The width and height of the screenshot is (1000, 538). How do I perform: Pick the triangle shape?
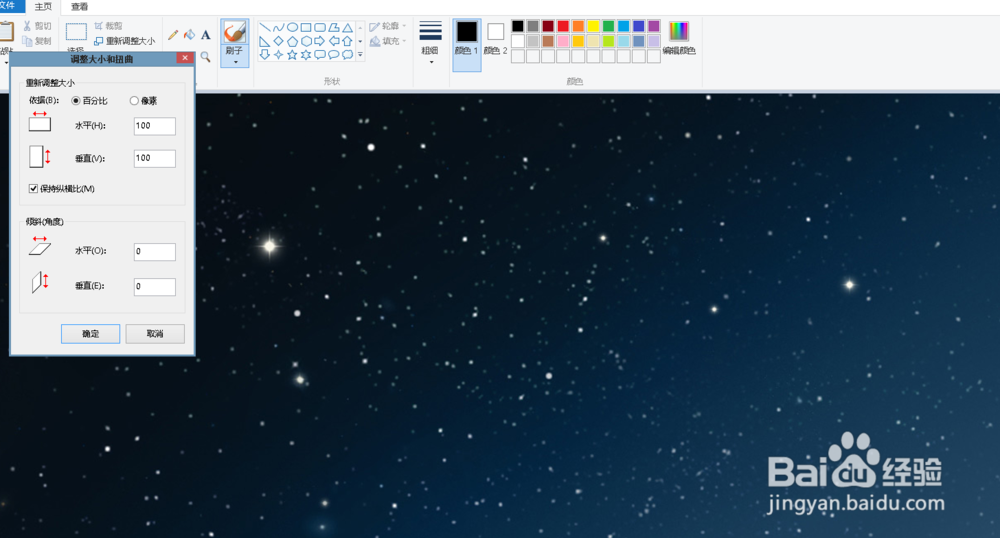click(348, 27)
